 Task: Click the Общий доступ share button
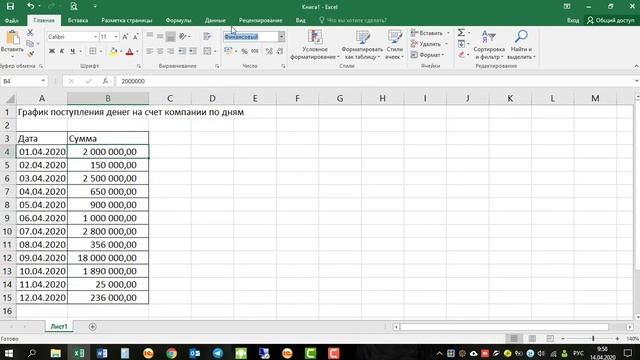pos(611,20)
